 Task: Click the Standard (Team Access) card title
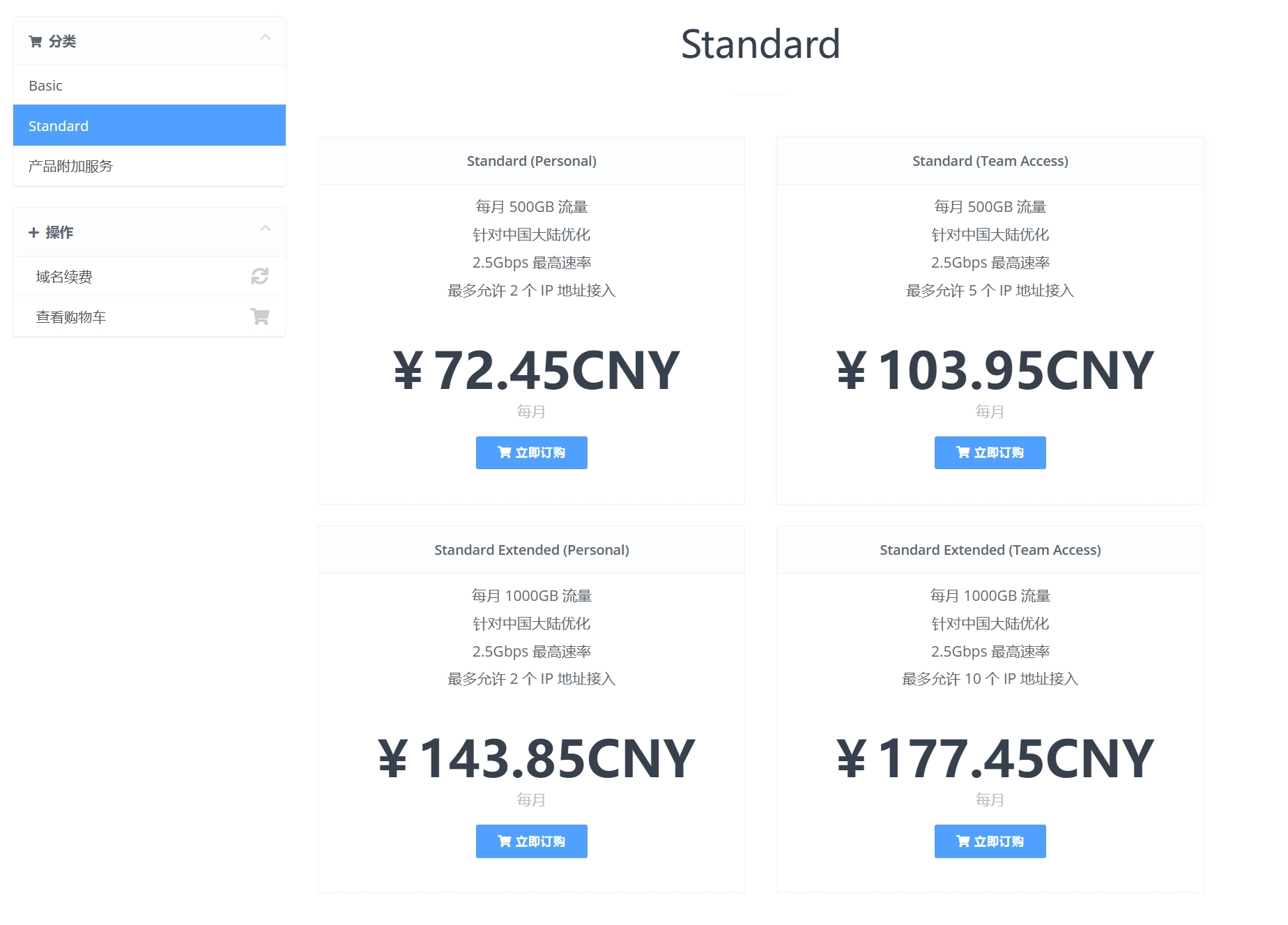(x=990, y=161)
